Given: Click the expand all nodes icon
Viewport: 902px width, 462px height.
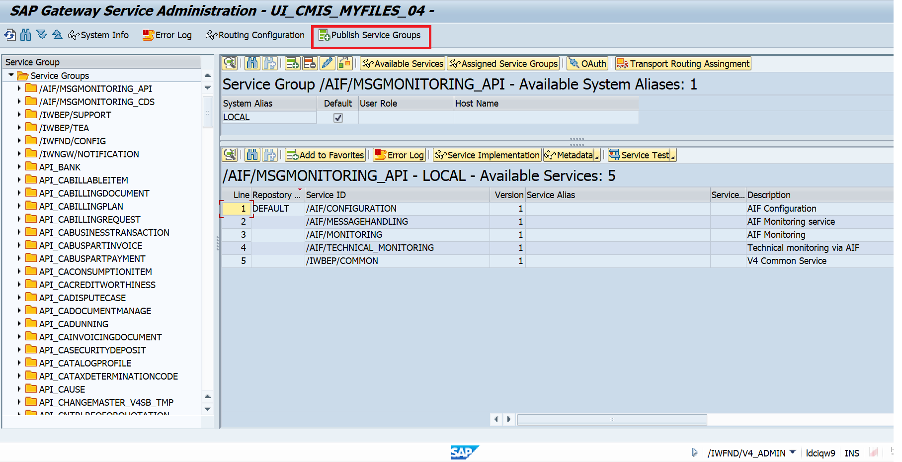Looking at the screenshot, I should [41, 35].
